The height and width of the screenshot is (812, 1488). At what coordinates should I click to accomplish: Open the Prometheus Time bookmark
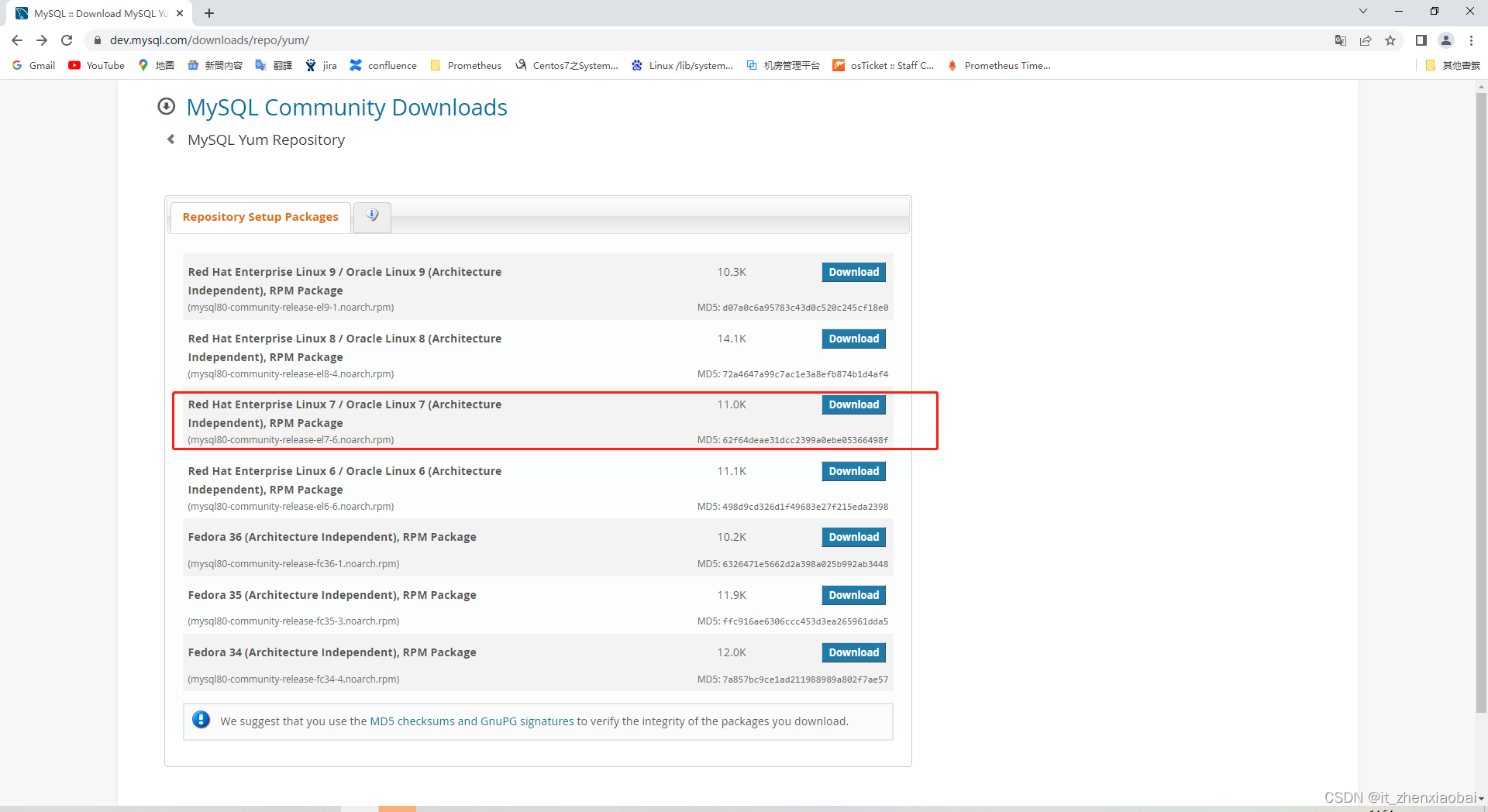click(x=999, y=66)
